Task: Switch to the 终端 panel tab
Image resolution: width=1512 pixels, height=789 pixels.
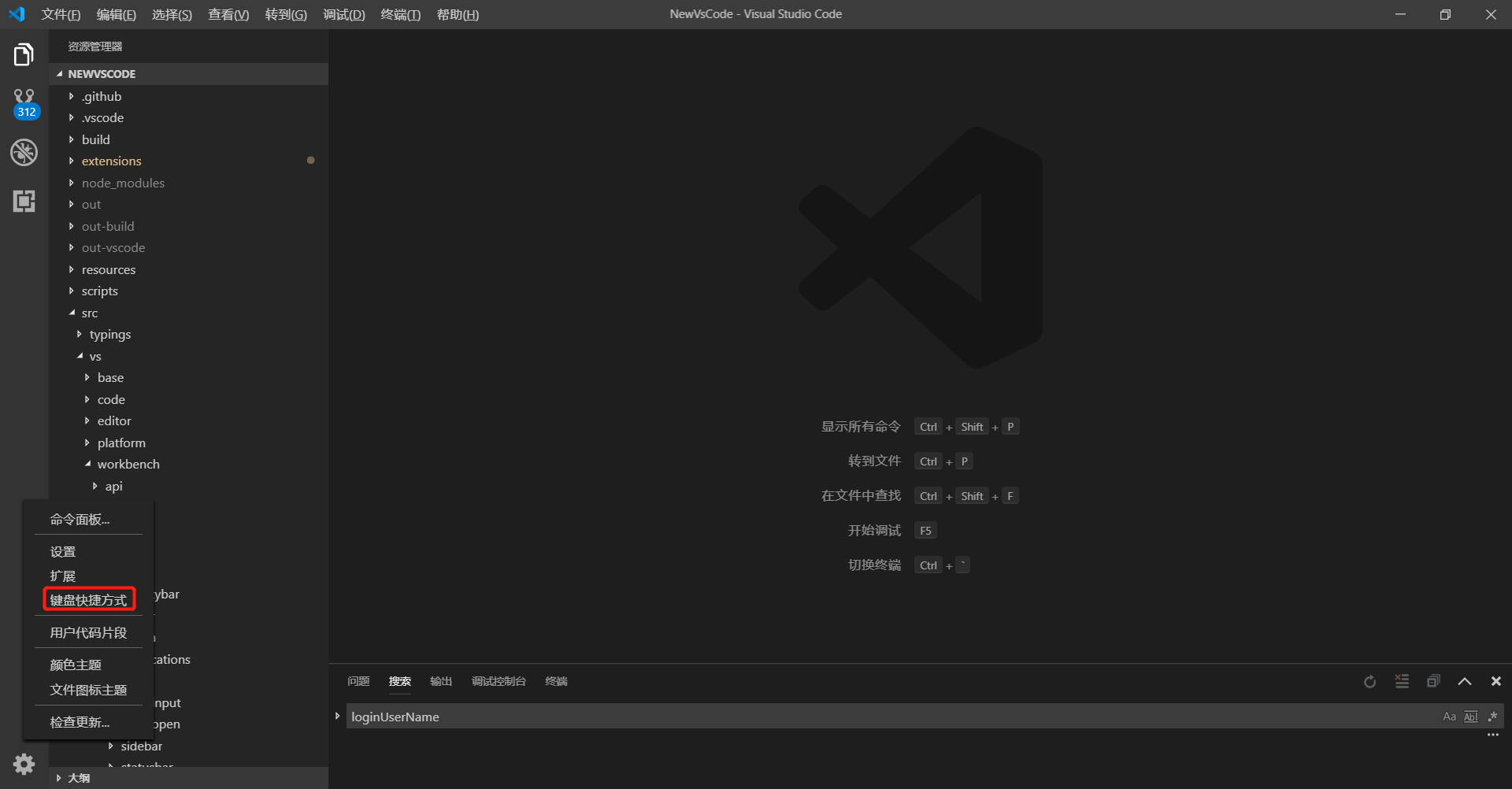Action: click(x=556, y=680)
